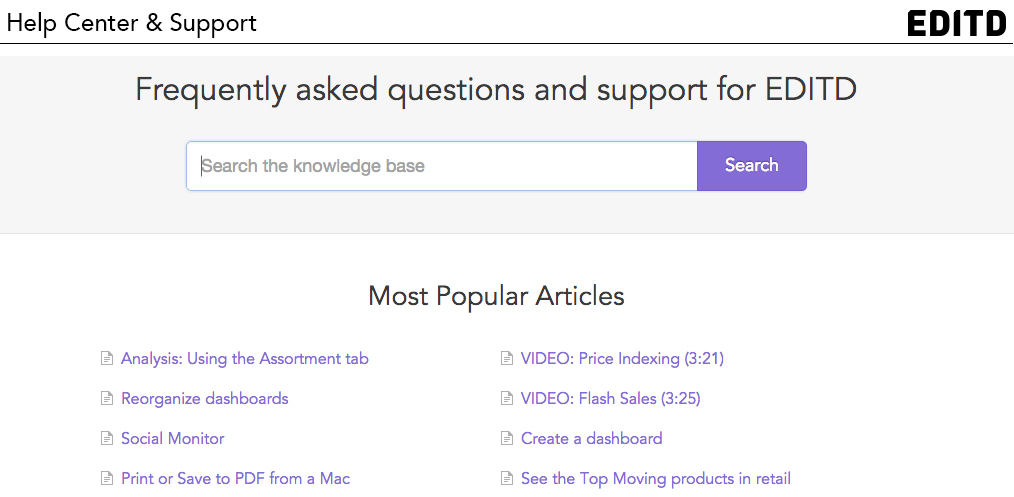Image resolution: width=1014 pixels, height=497 pixels.
Task: Open the Social Monitor article link
Action: pyautogui.click(x=173, y=438)
